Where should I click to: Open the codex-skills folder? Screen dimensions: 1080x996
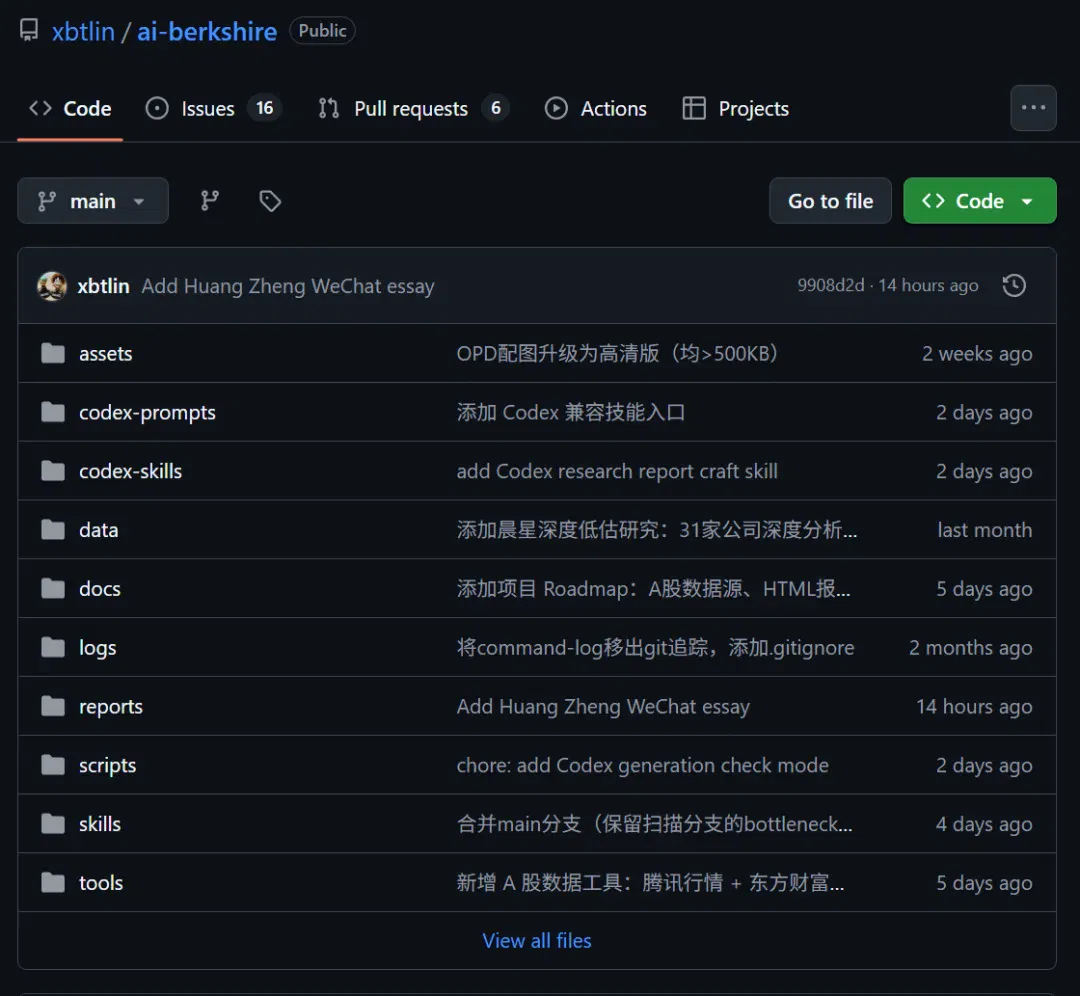[x=131, y=471]
